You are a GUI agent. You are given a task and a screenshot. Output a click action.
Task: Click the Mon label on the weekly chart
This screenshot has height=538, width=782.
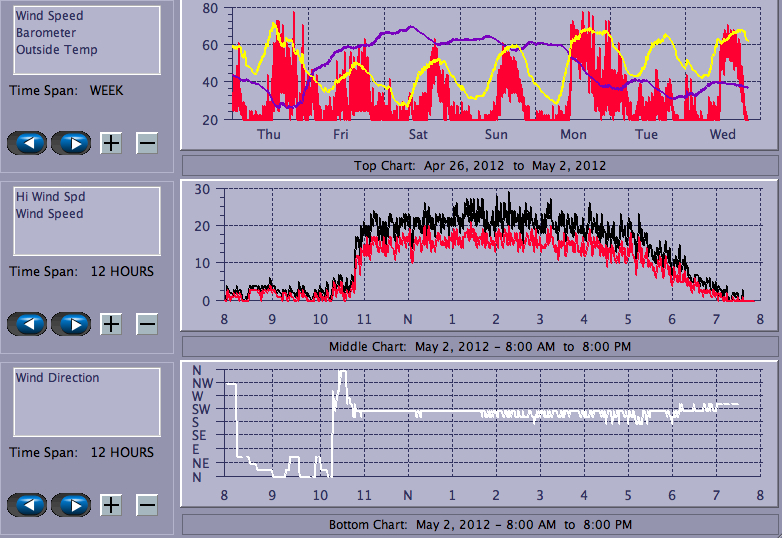573,134
